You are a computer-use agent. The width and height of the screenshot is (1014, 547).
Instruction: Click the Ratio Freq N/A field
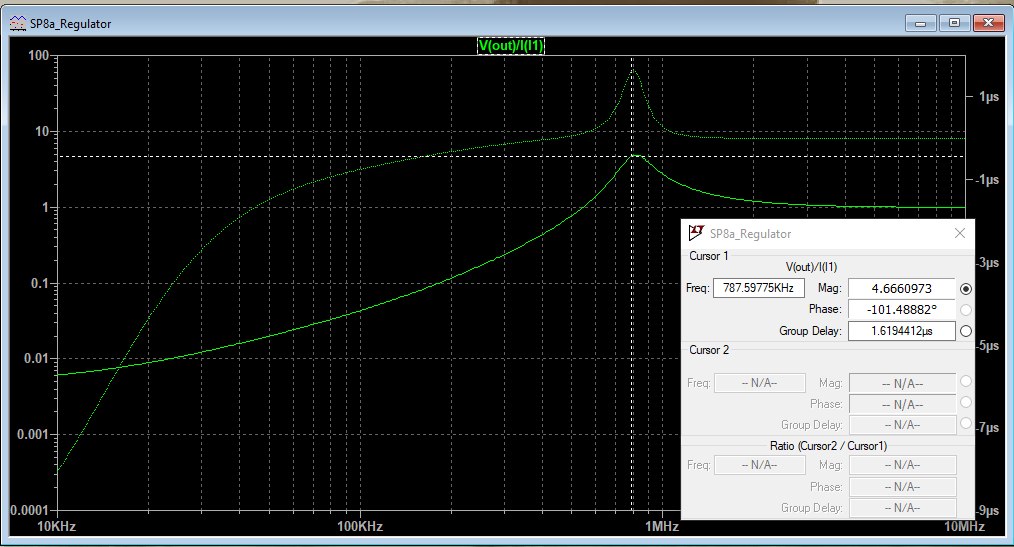[760, 465]
